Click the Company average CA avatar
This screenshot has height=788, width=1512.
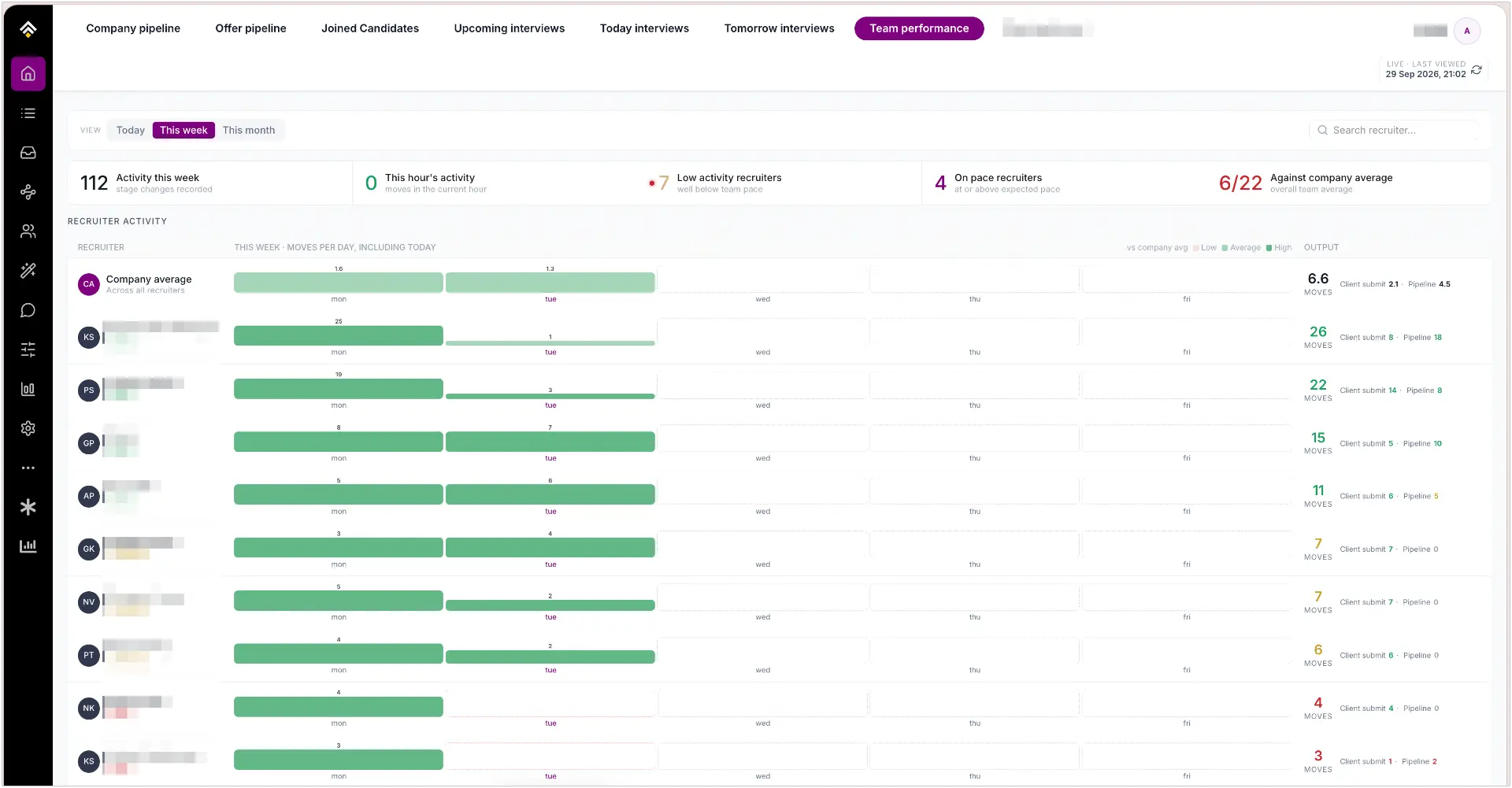89,284
